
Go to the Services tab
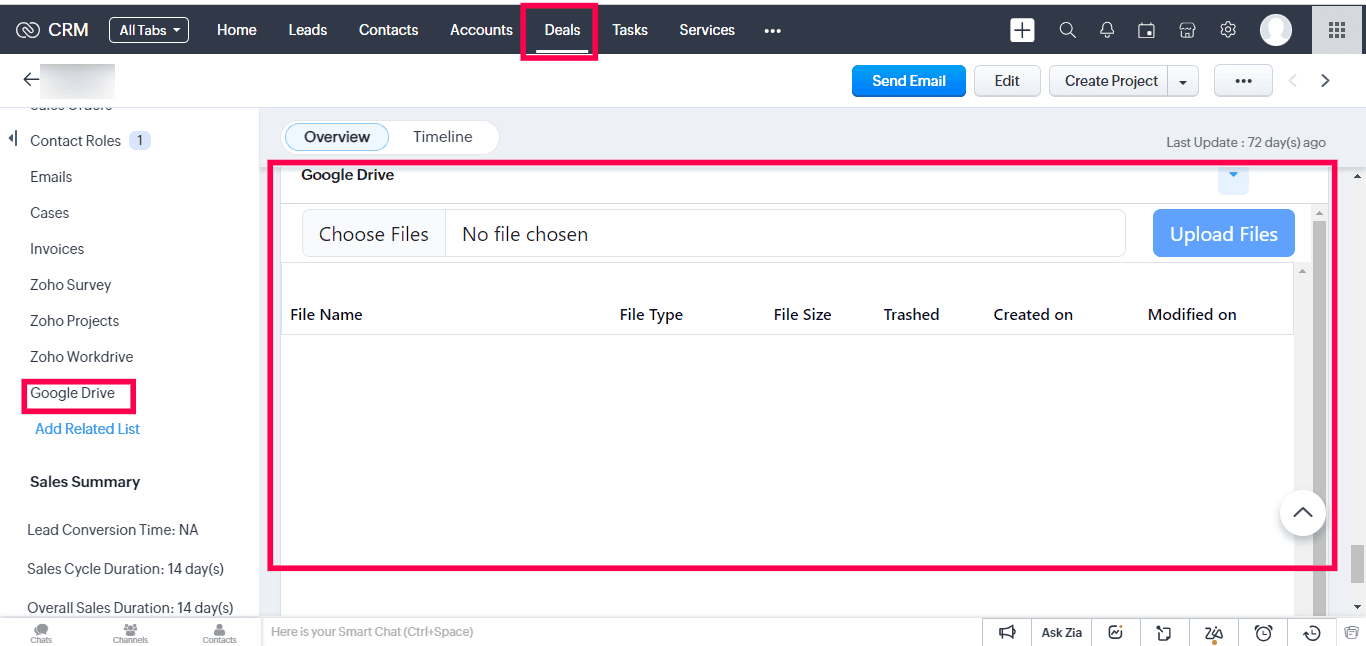click(x=707, y=30)
